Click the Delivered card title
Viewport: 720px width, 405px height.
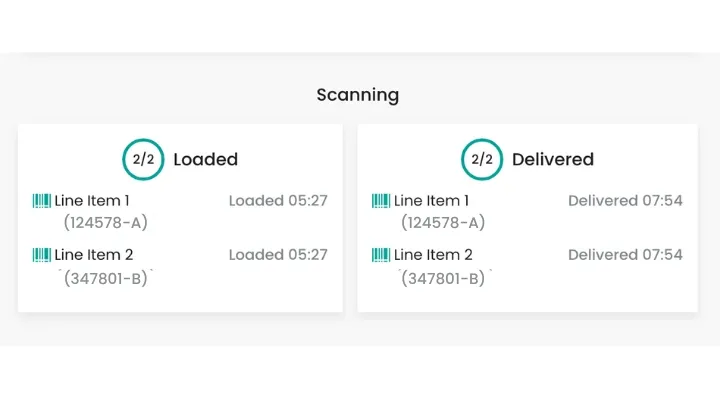(x=552, y=159)
